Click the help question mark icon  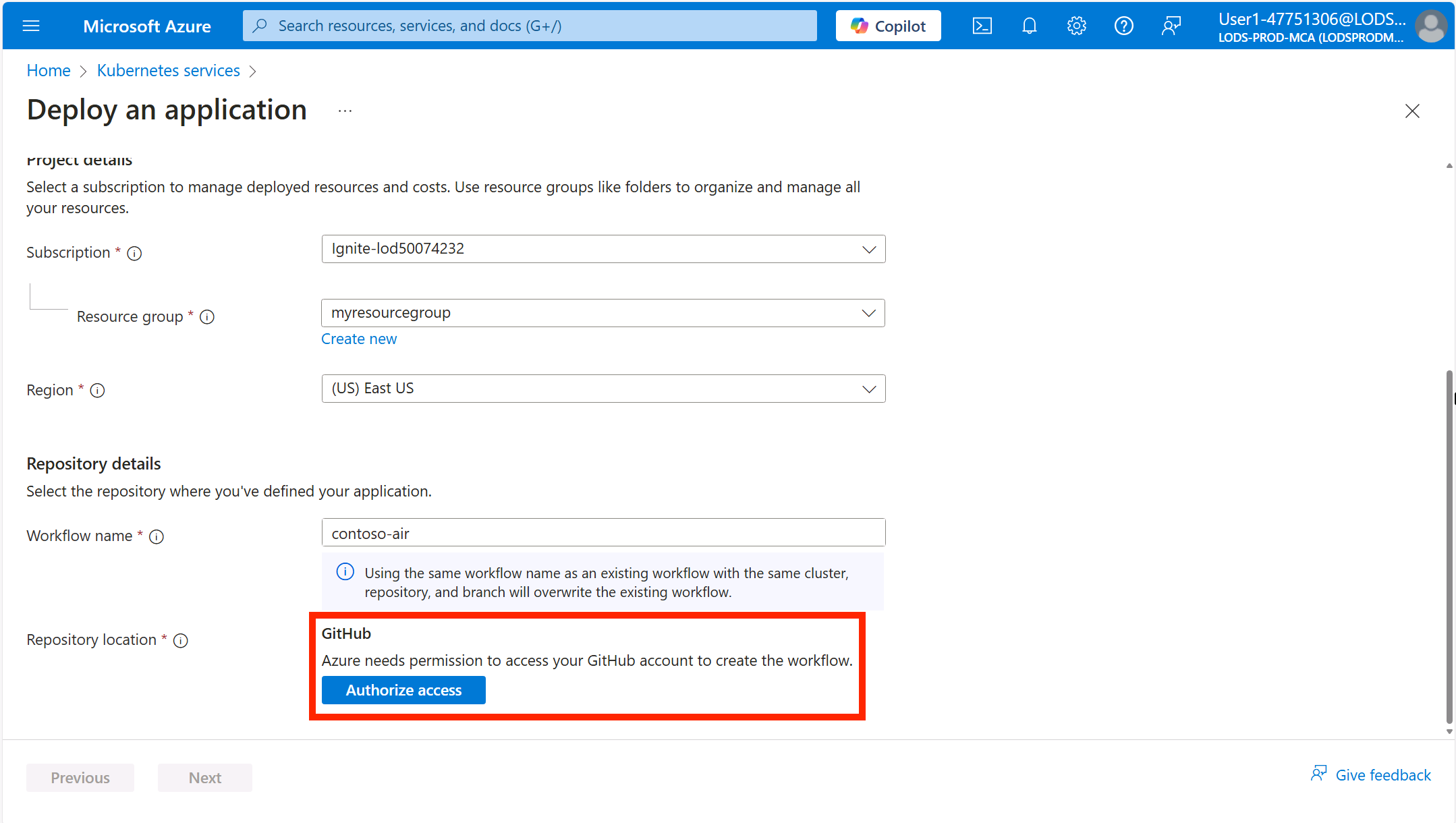pyautogui.click(x=1123, y=25)
